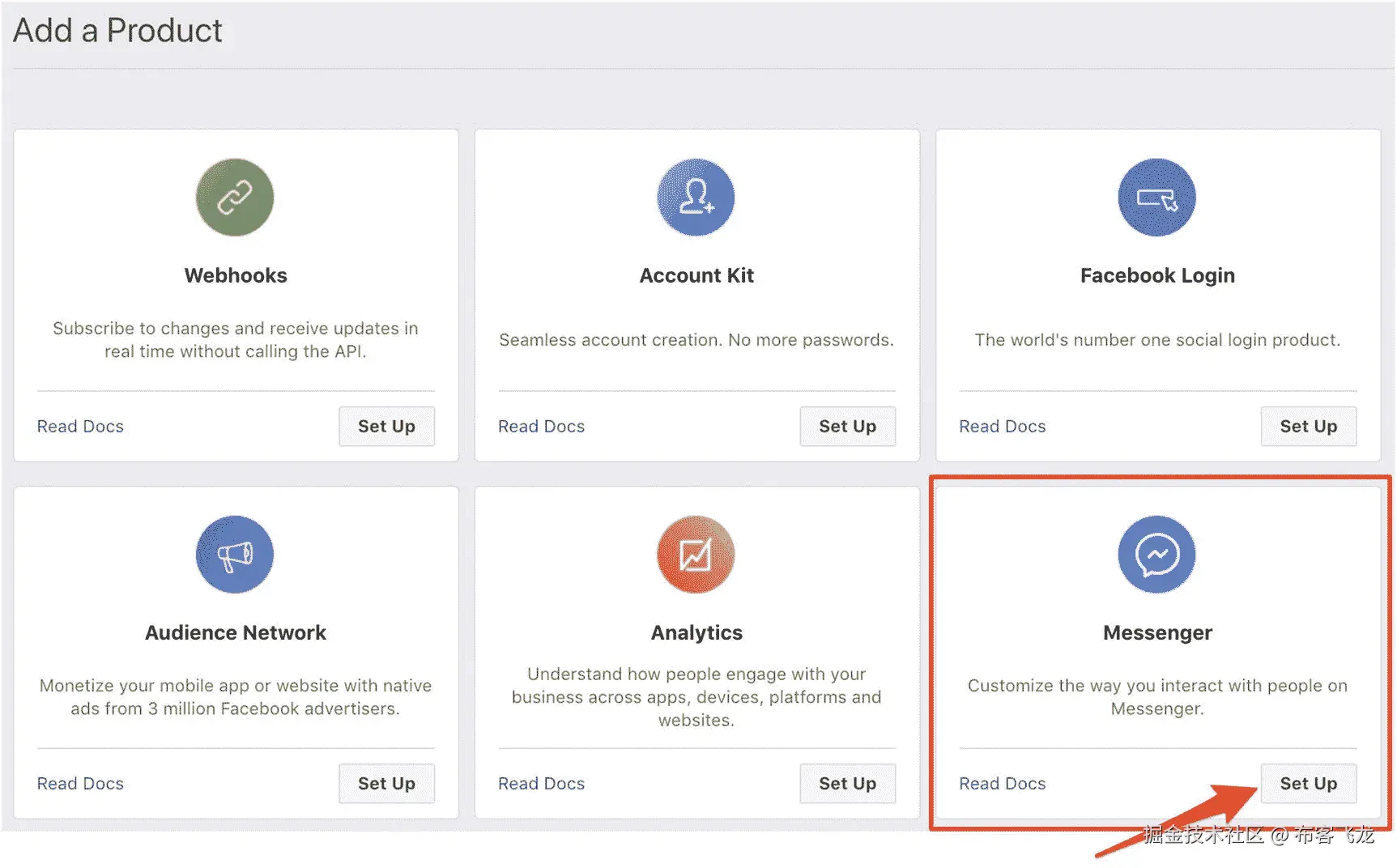Image resolution: width=1397 pixels, height=868 pixels.
Task: Open Read Docs for Webhooks
Action: click(80, 427)
